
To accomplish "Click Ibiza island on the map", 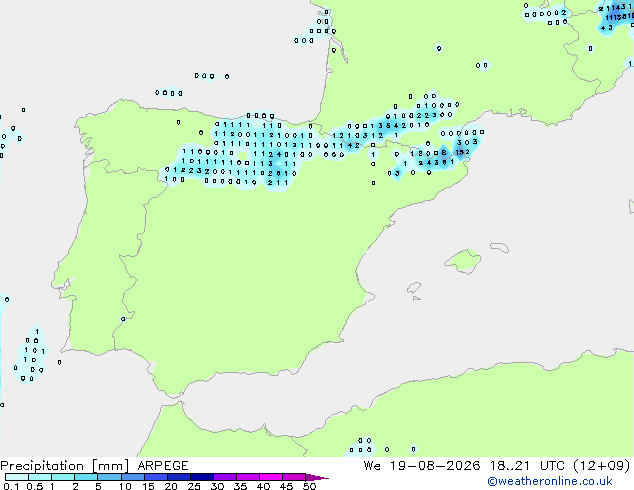I will coord(414,288).
